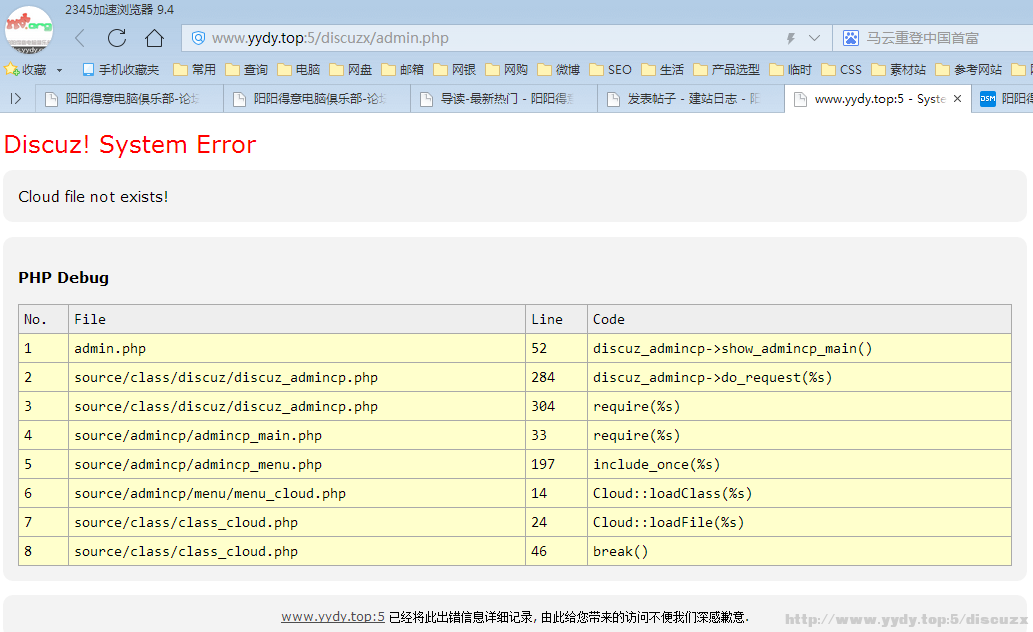Open 手机收藏夹 mobile bookmarks
This screenshot has width=1033, height=632.
pos(121,69)
